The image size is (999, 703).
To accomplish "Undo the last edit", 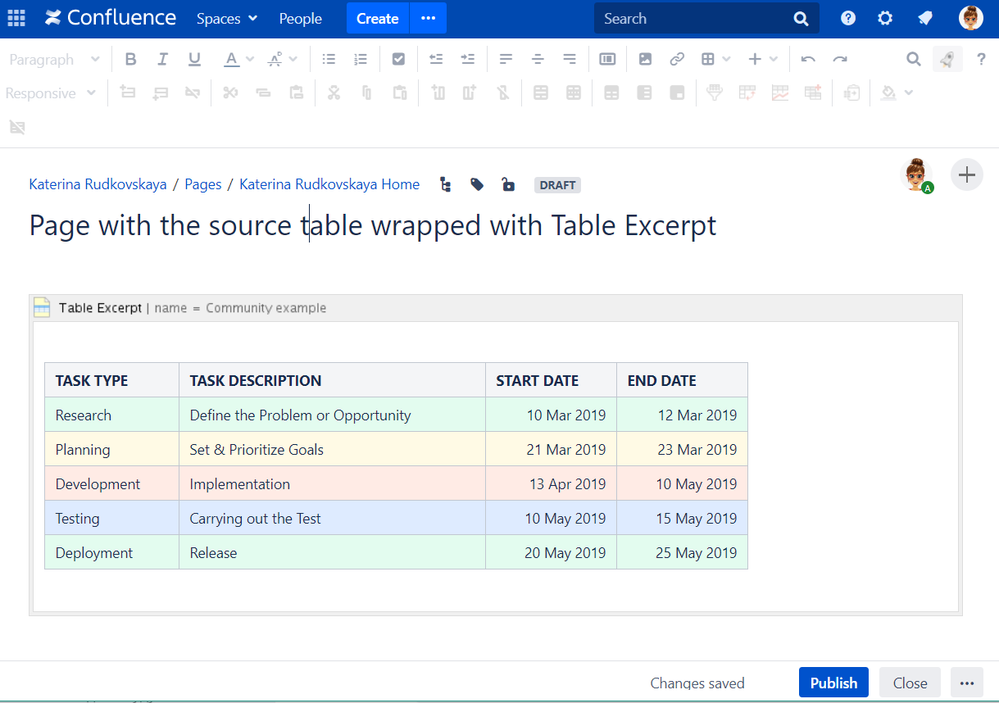I will point(808,60).
